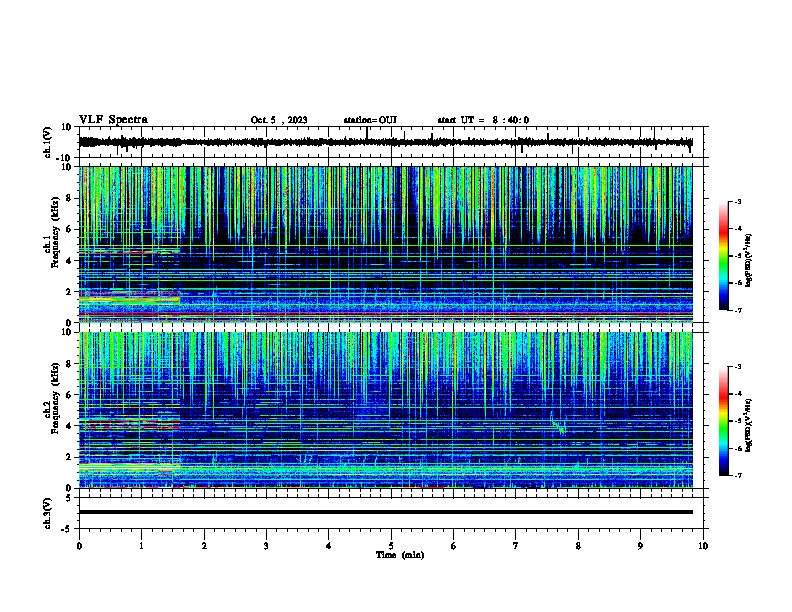Click the "-7" label on ch.2 color bar

pyautogui.click(x=737, y=475)
